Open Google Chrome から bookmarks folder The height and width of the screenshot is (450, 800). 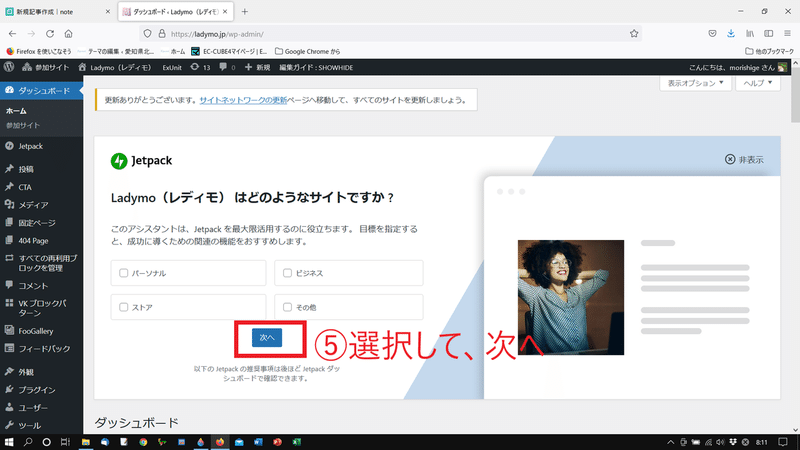click(x=308, y=51)
